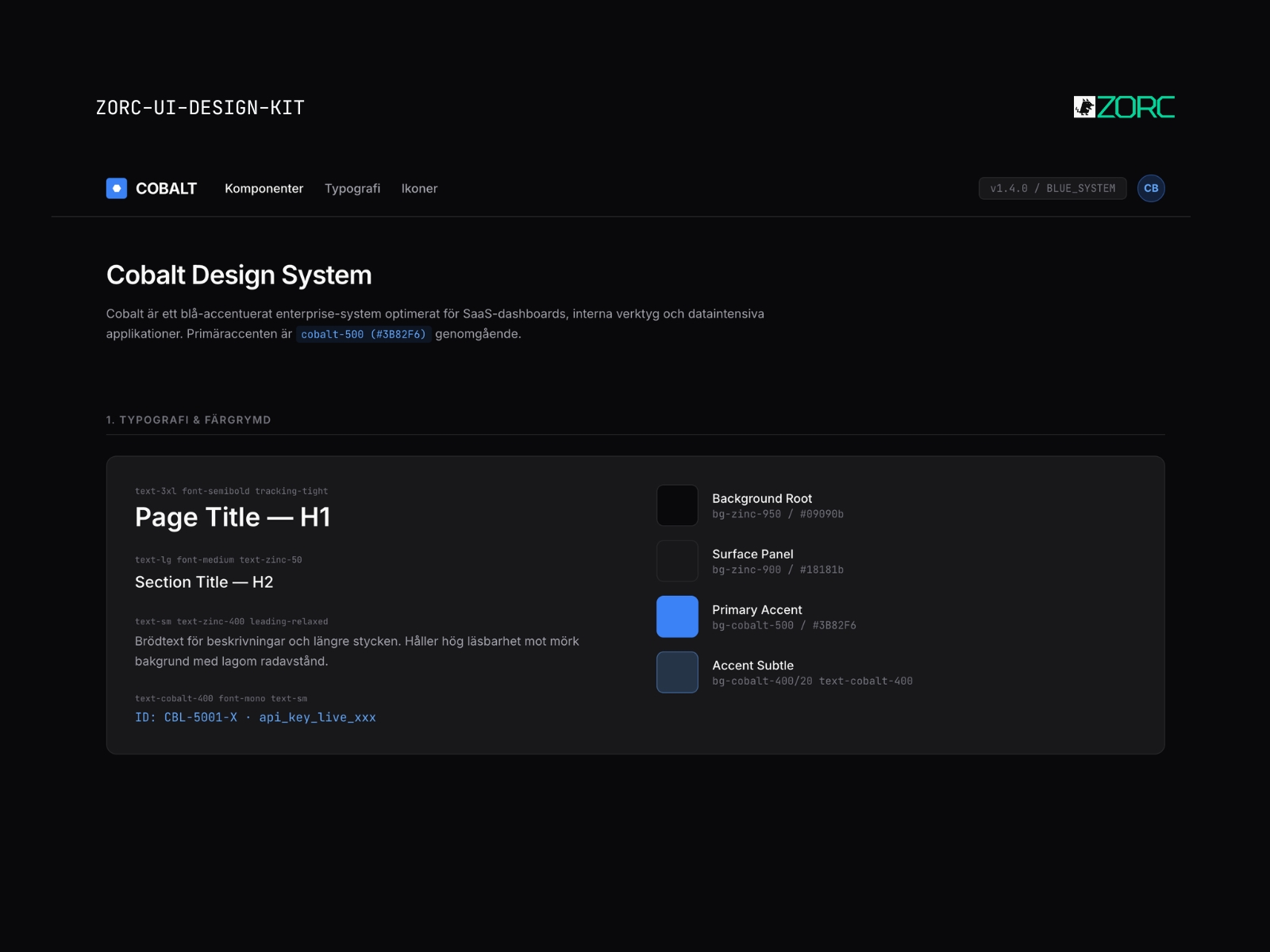Viewport: 1270px width, 952px height.
Task: Click the 'ID: CBL-5001-X · api_key_live_xxx' text
Action: [x=256, y=717]
